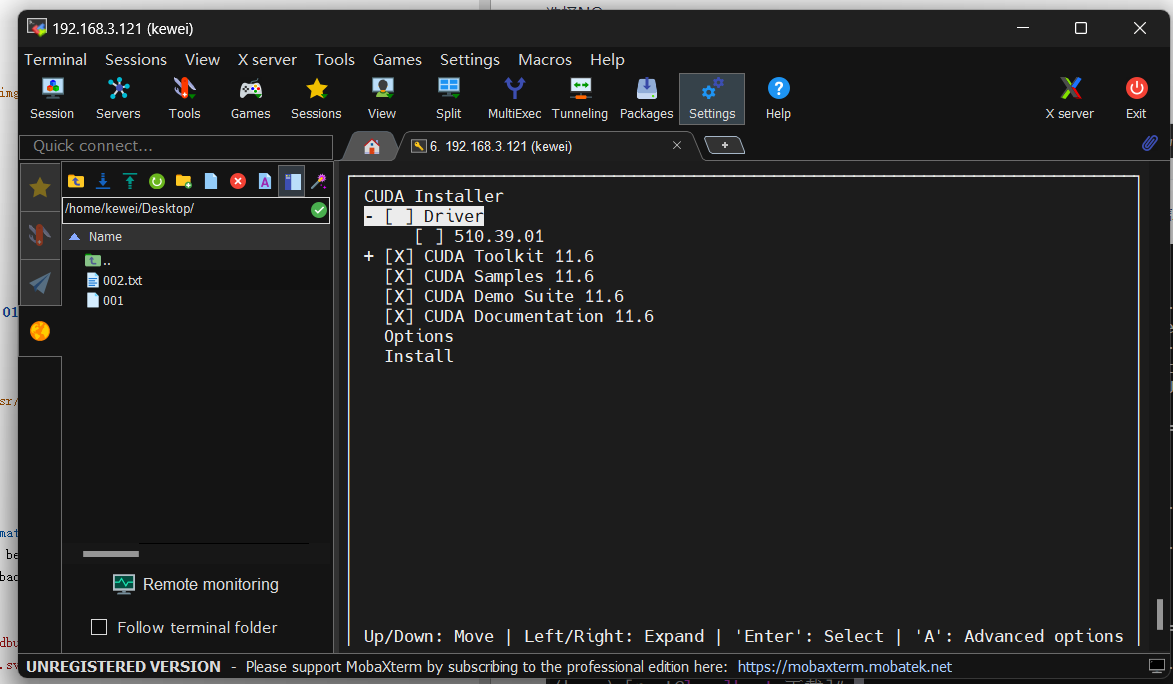The height and width of the screenshot is (684, 1173).
Task: Open the Tools menu
Action: (334, 60)
